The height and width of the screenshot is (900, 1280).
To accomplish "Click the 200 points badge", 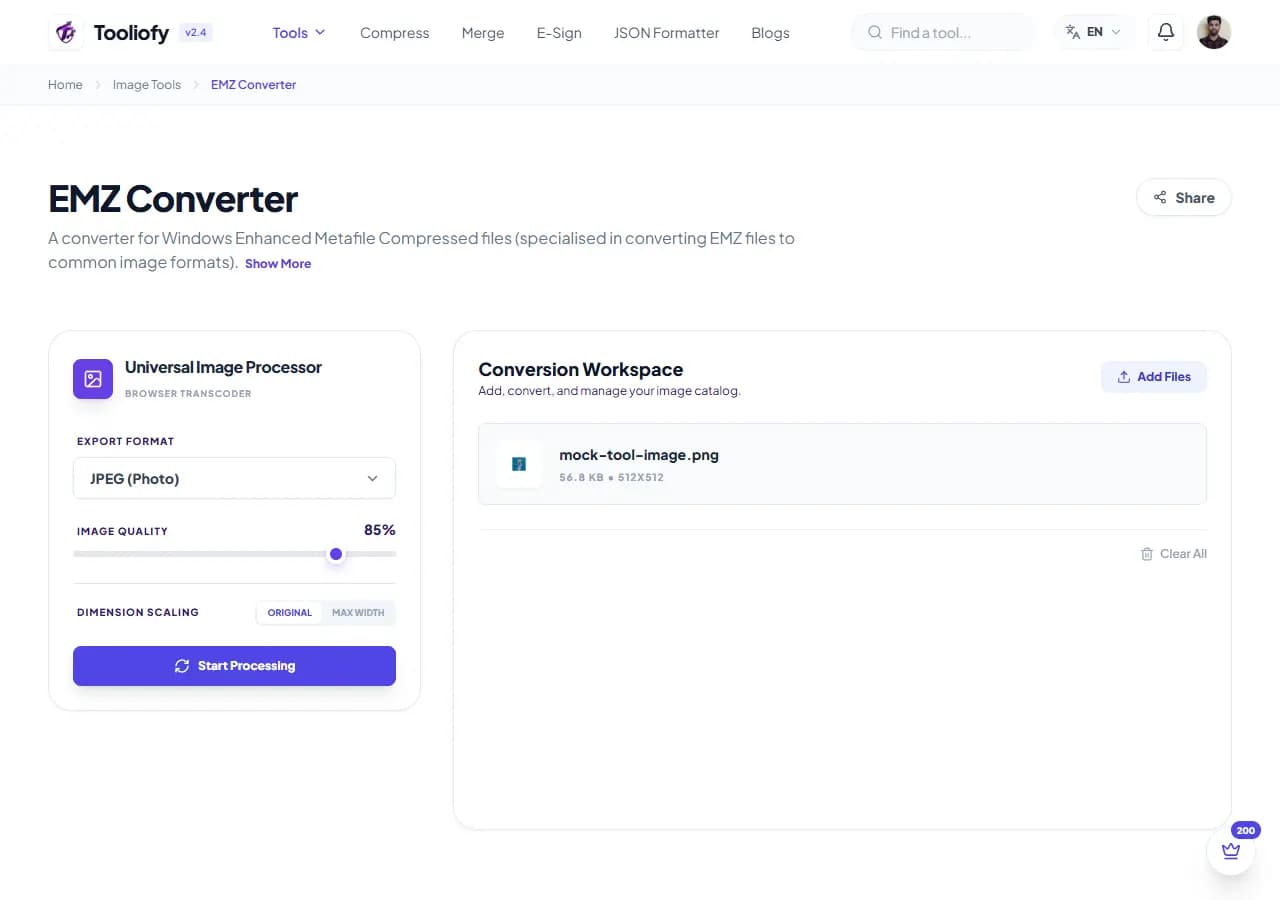I will pos(1246,830).
